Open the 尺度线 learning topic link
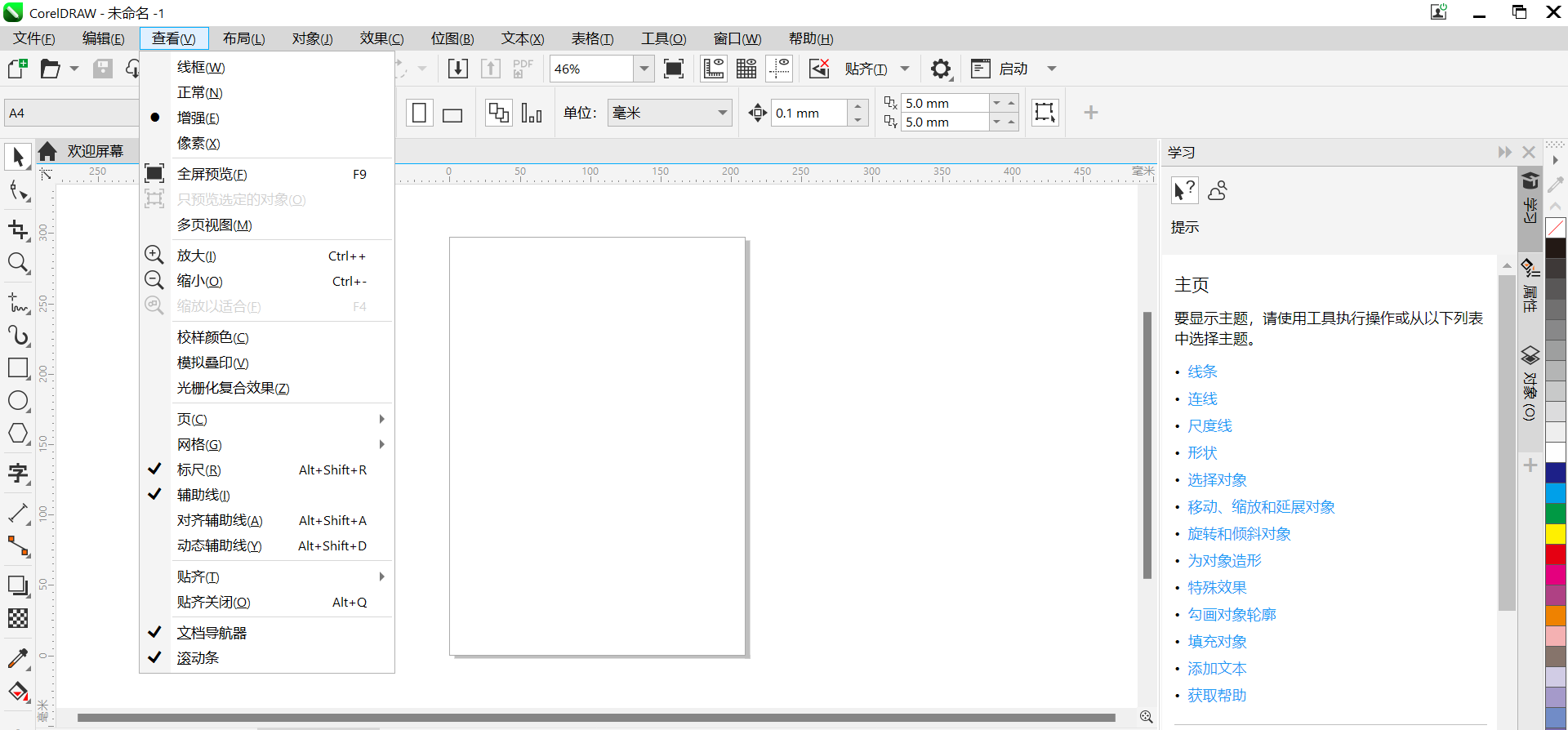Screen dimensions: 1568x730 (x=1209, y=426)
